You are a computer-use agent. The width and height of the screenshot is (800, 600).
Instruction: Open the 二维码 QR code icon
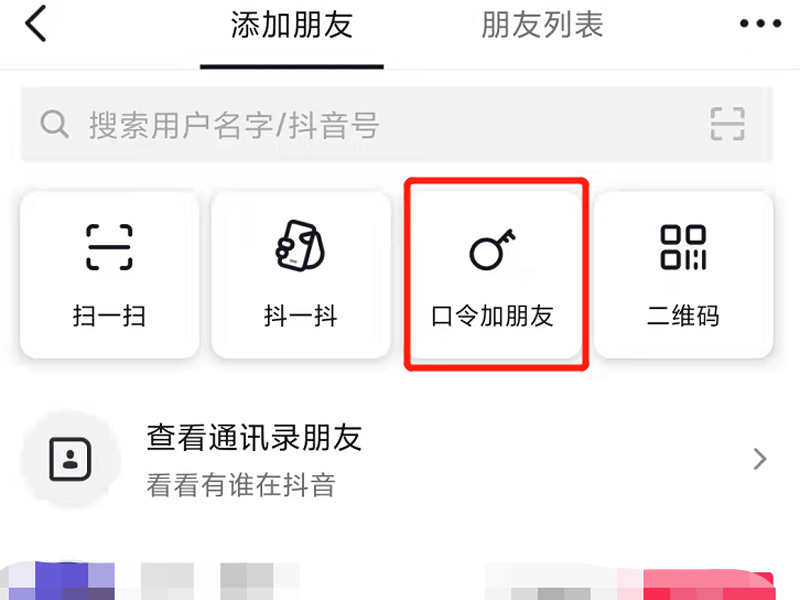[683, 247]
